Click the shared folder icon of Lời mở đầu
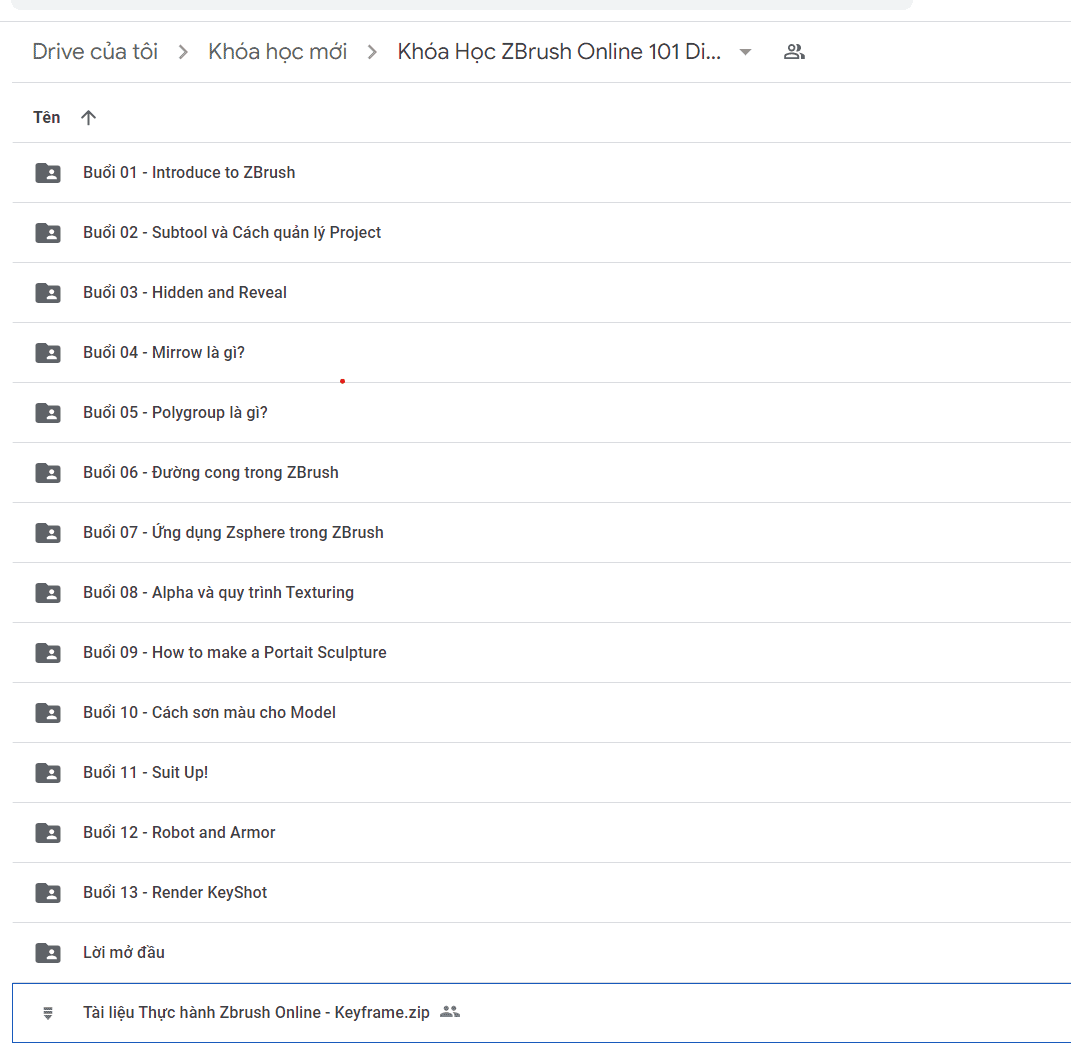 point(48,953)
